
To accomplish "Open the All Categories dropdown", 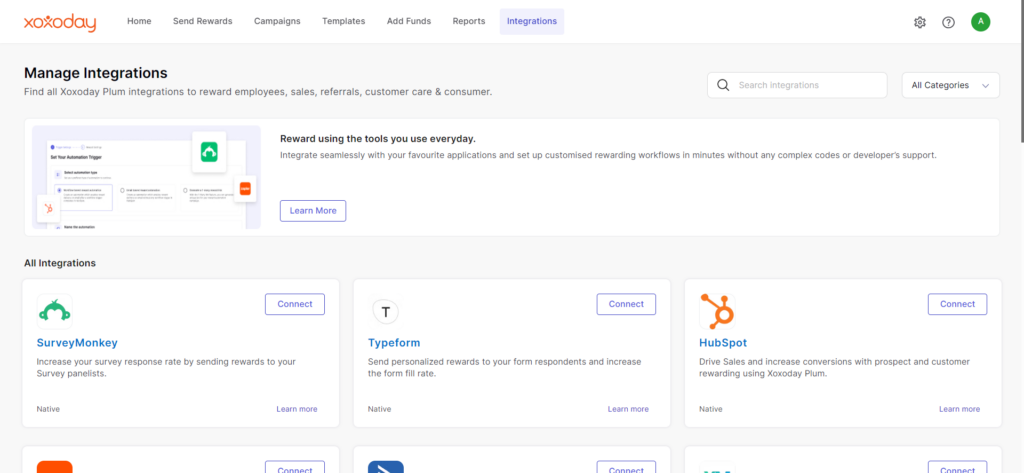I will [950, 85].
